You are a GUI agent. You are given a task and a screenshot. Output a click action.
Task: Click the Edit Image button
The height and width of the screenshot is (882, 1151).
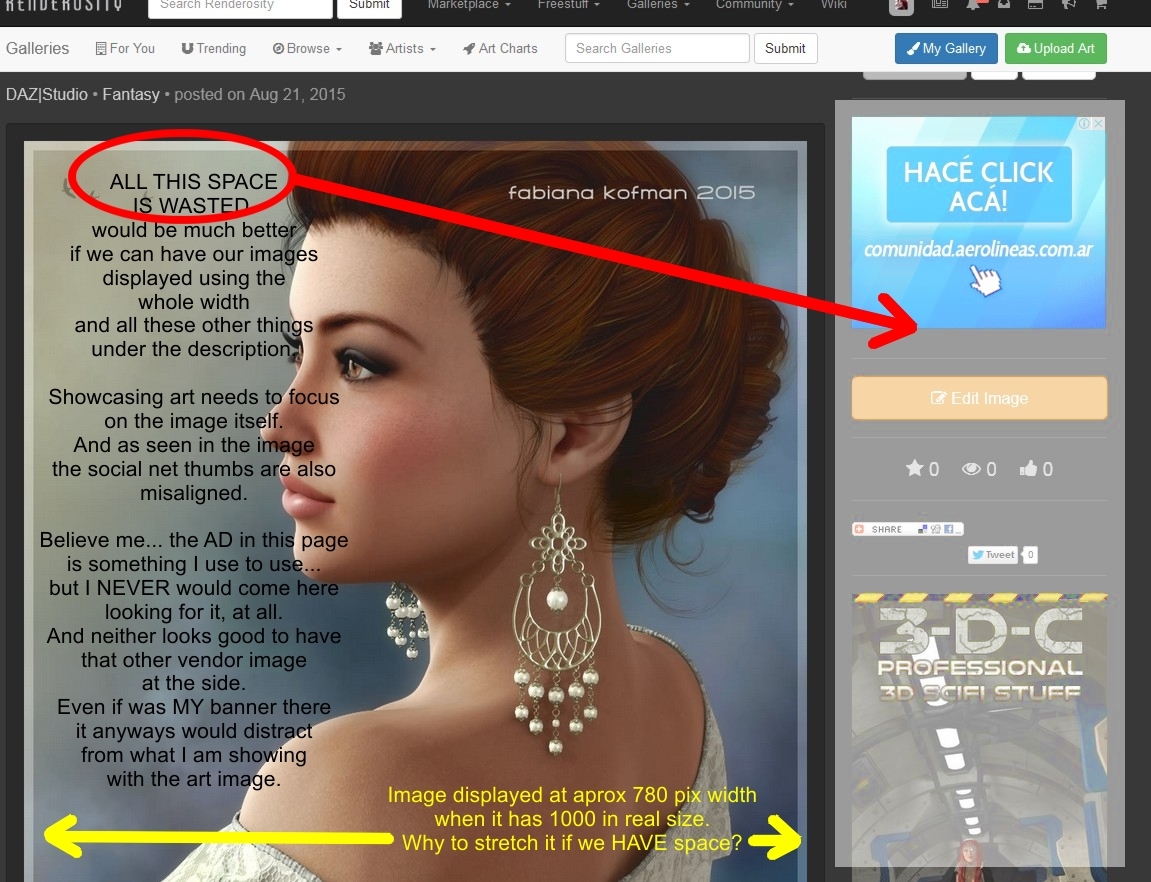[x=979, y=398]
